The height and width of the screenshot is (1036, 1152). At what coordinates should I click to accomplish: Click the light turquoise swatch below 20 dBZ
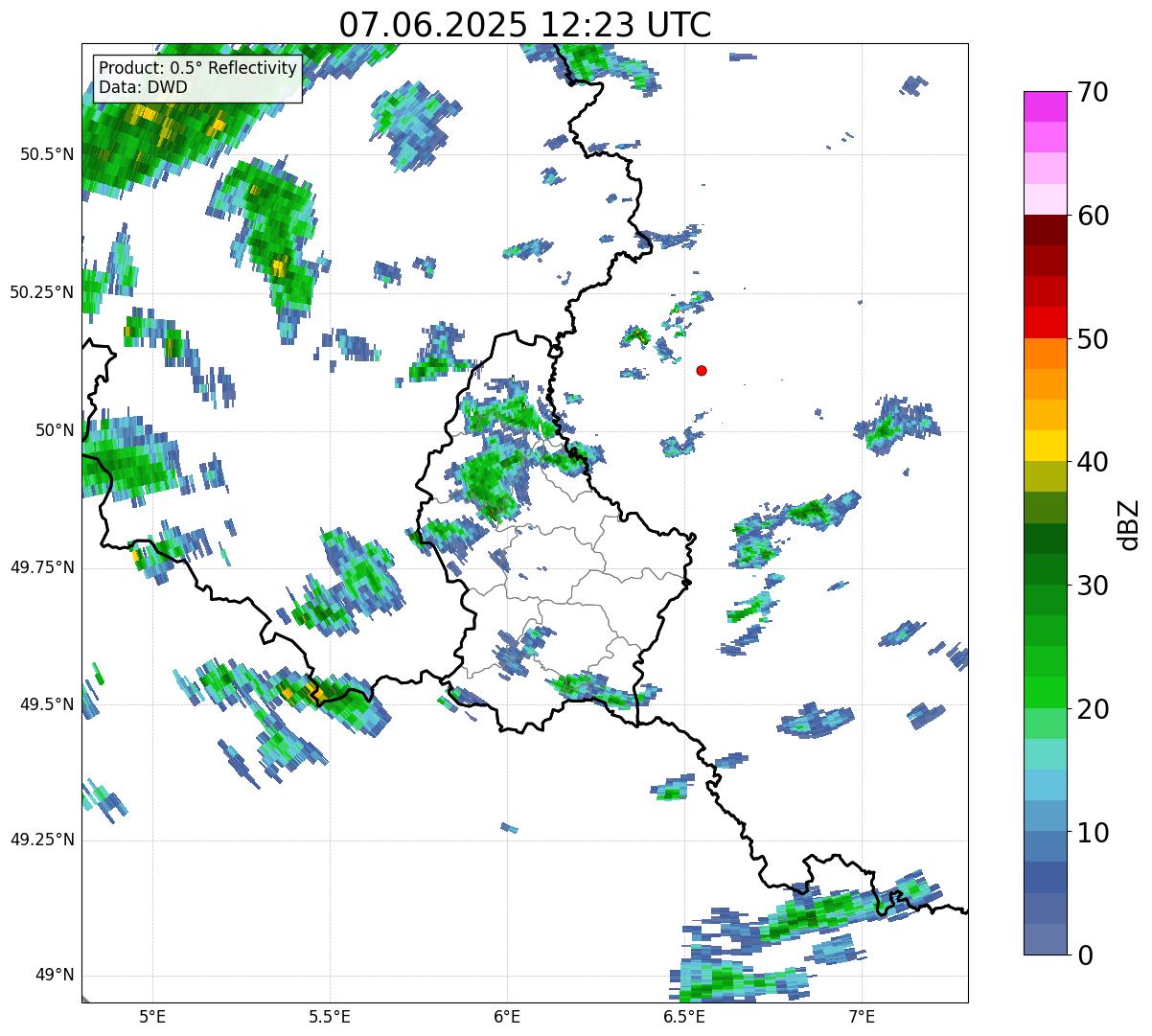pos(1045,754)
